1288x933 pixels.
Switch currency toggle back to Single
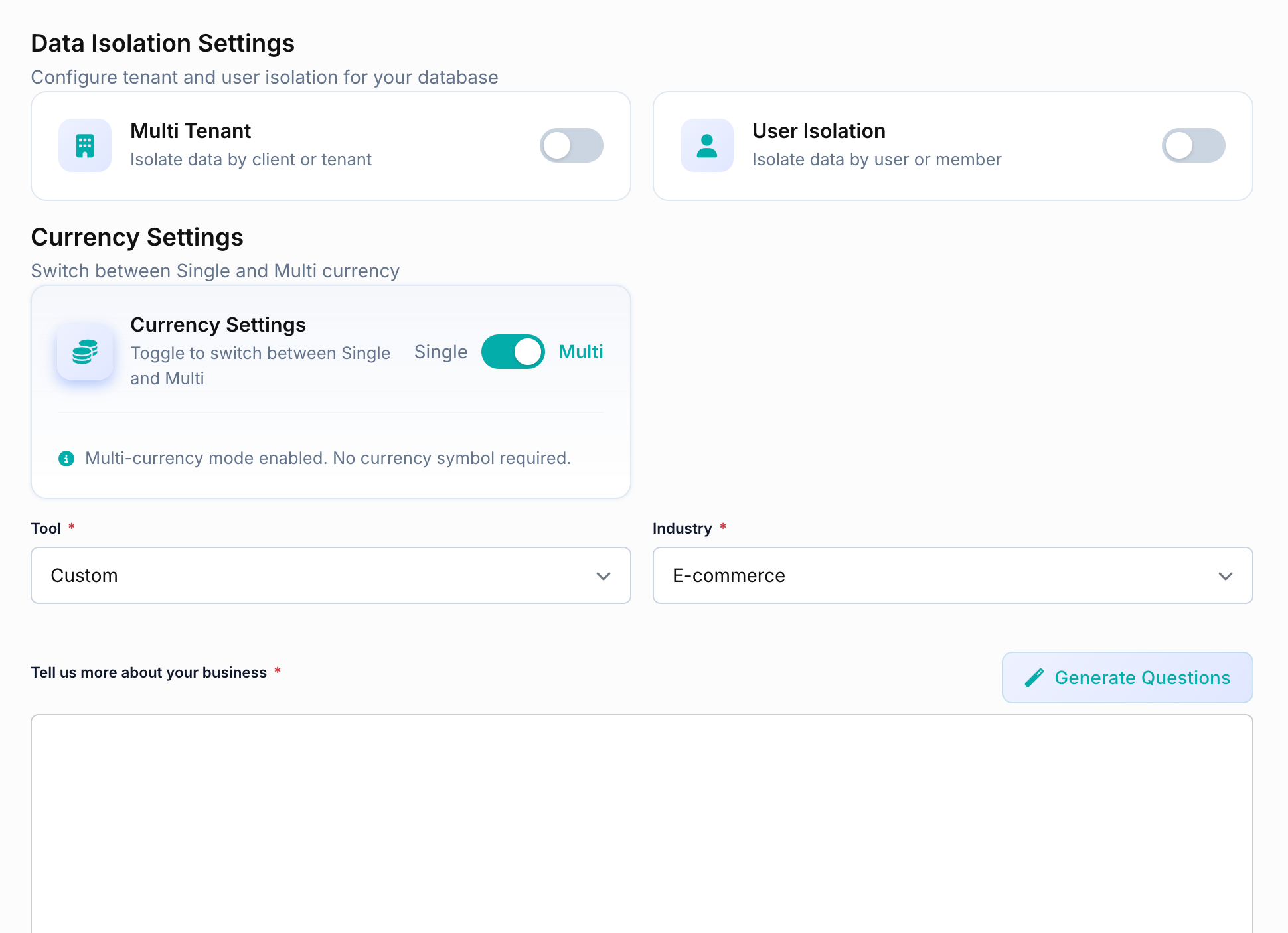pyautogui.click(x=513, y=352)
